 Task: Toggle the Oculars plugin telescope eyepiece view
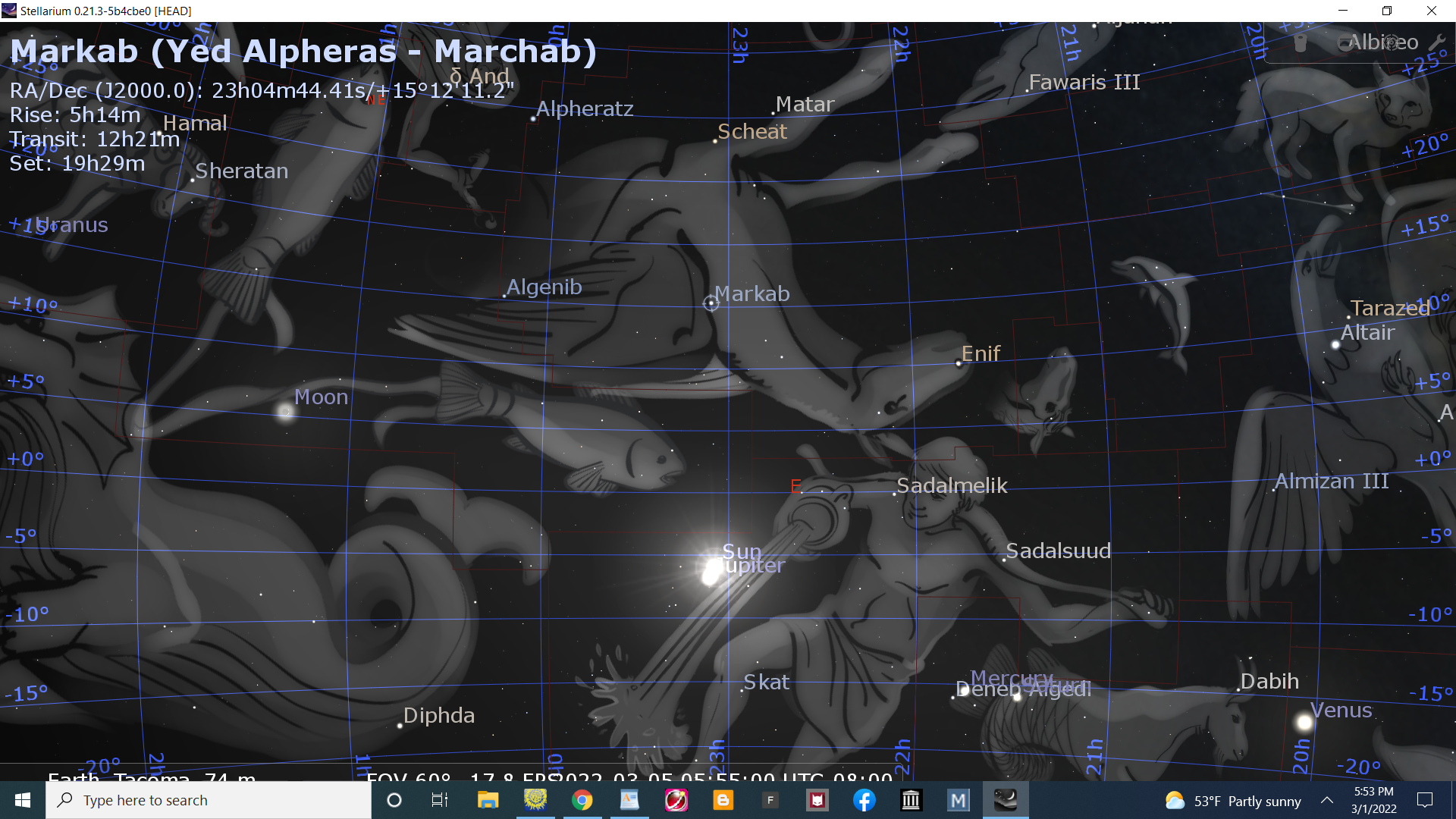[x=1300, y=43]
